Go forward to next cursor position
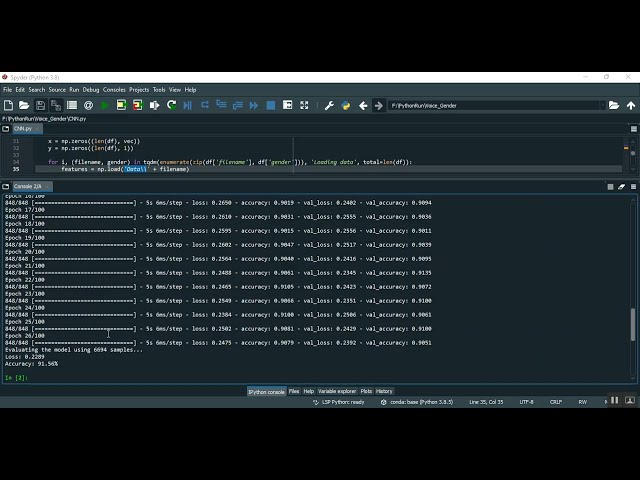 [x=379, y=105]
